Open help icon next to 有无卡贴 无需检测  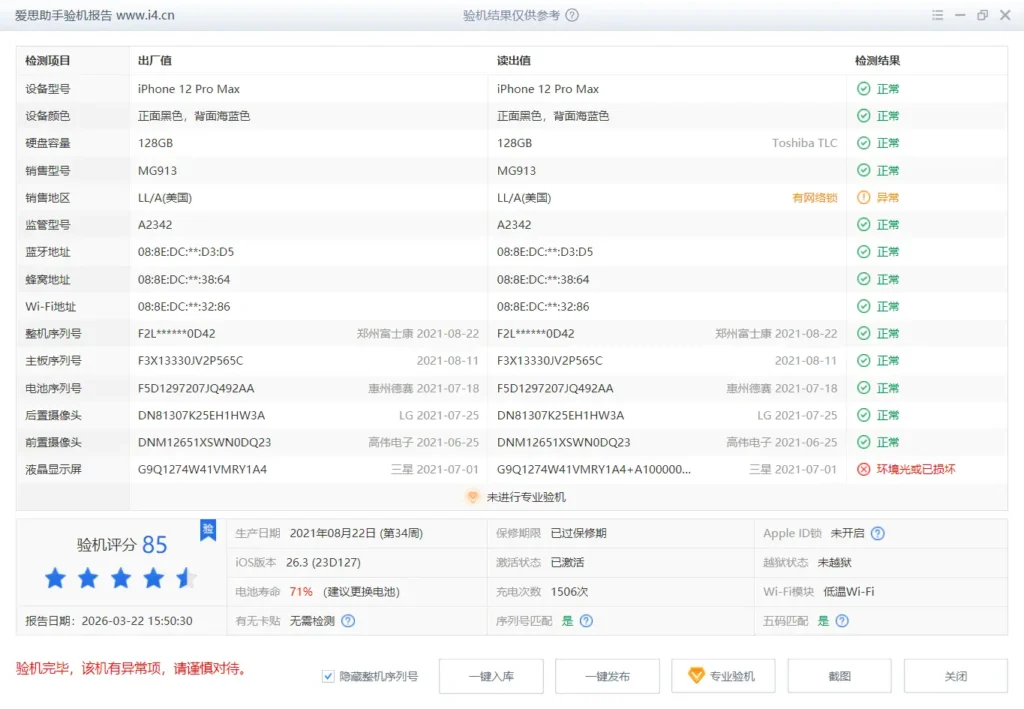point(348,620)
